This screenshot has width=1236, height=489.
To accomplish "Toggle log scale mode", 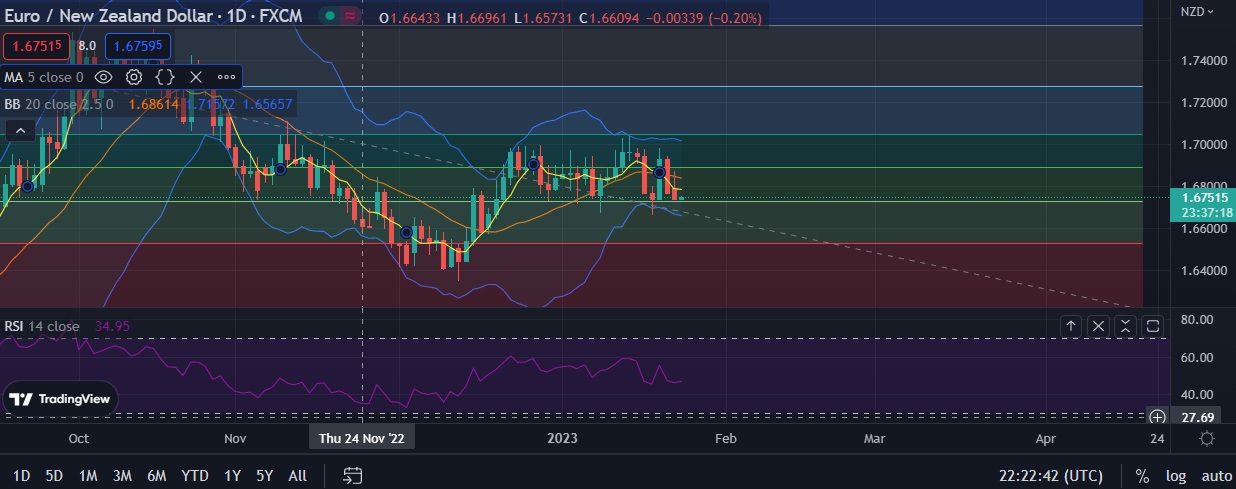I will [x=1174, y=476].
